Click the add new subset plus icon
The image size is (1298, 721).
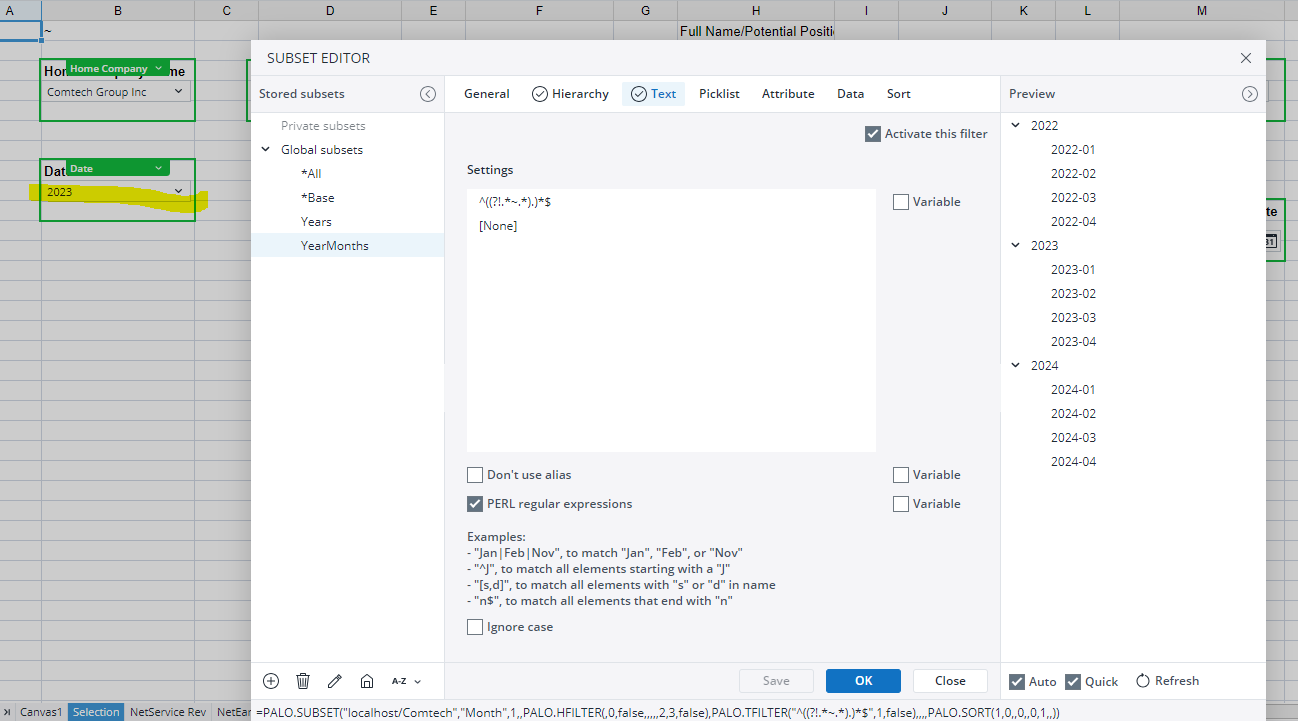[x=271, y=681]
